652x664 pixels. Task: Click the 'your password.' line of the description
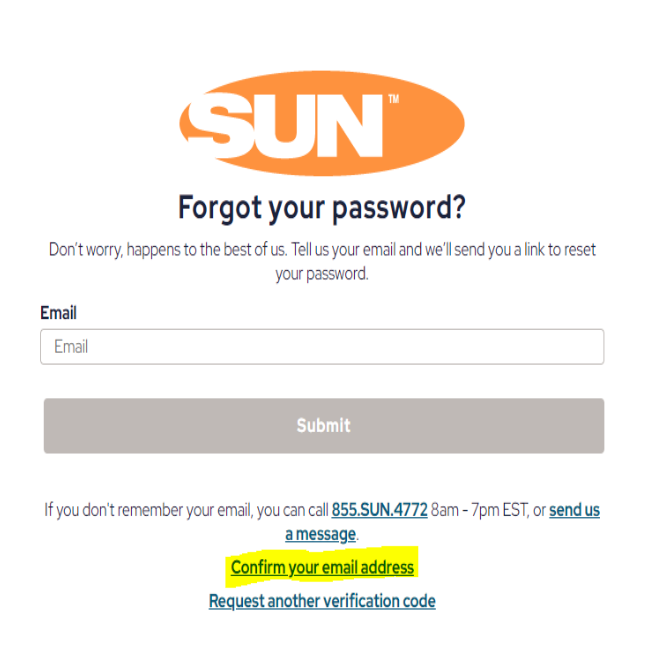pyautogui.click(x=322, y=274)
